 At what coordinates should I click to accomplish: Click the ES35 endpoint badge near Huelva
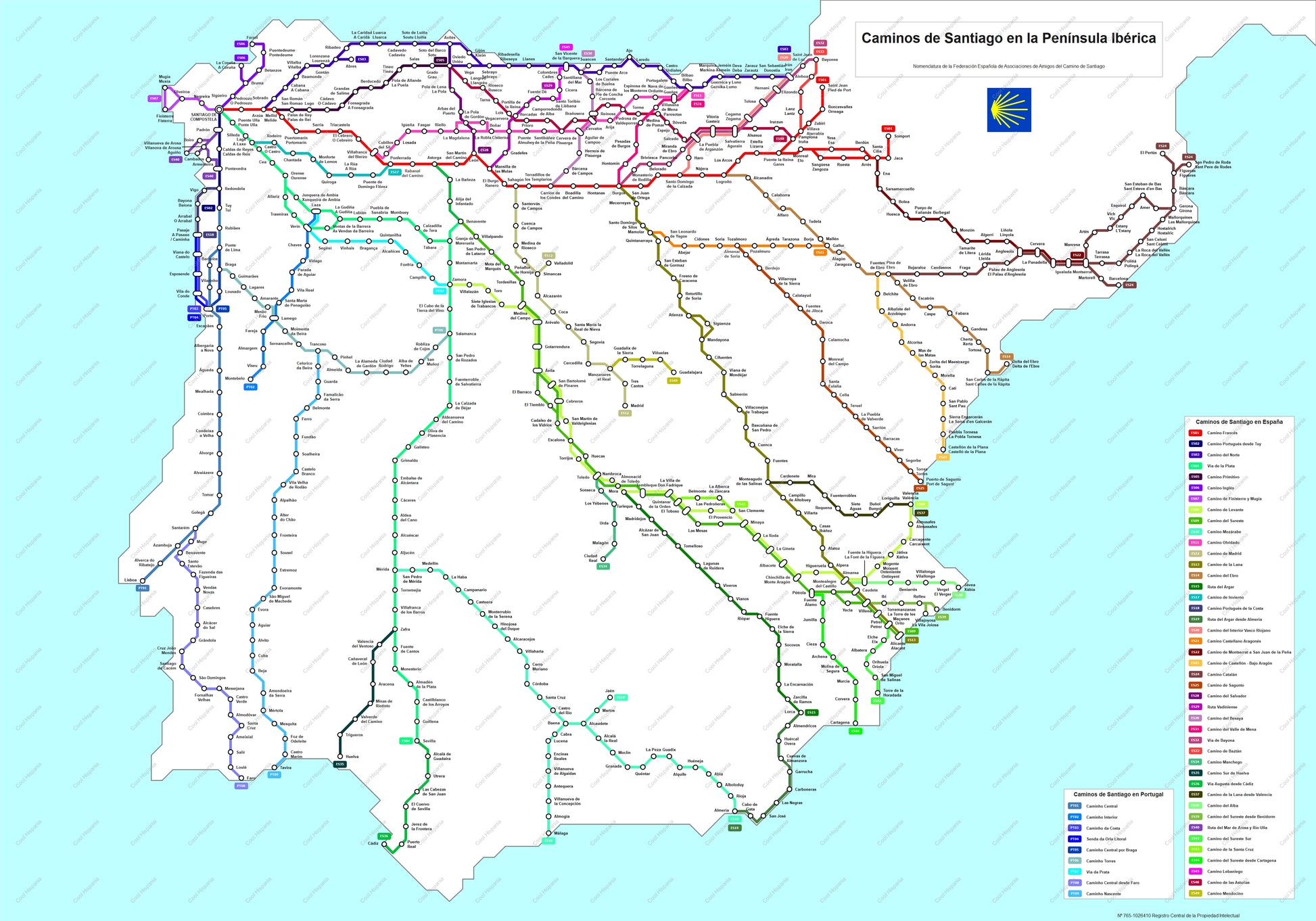click(339, 764)
